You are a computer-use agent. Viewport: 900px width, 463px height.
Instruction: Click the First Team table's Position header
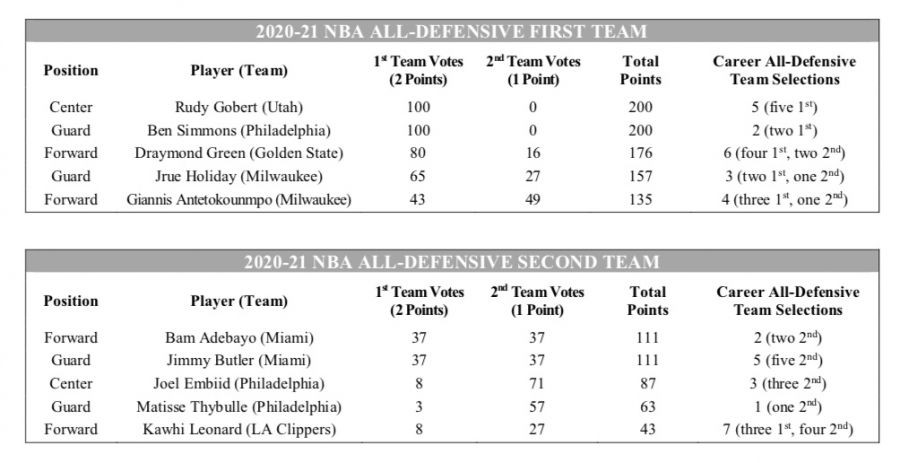click(71, 71)
